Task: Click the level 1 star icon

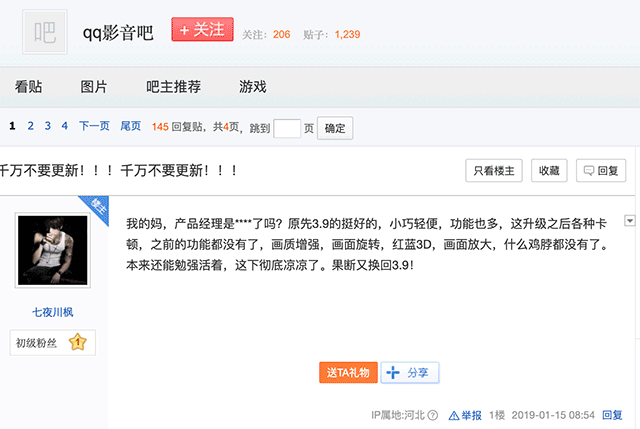Action: coord(78,342)
